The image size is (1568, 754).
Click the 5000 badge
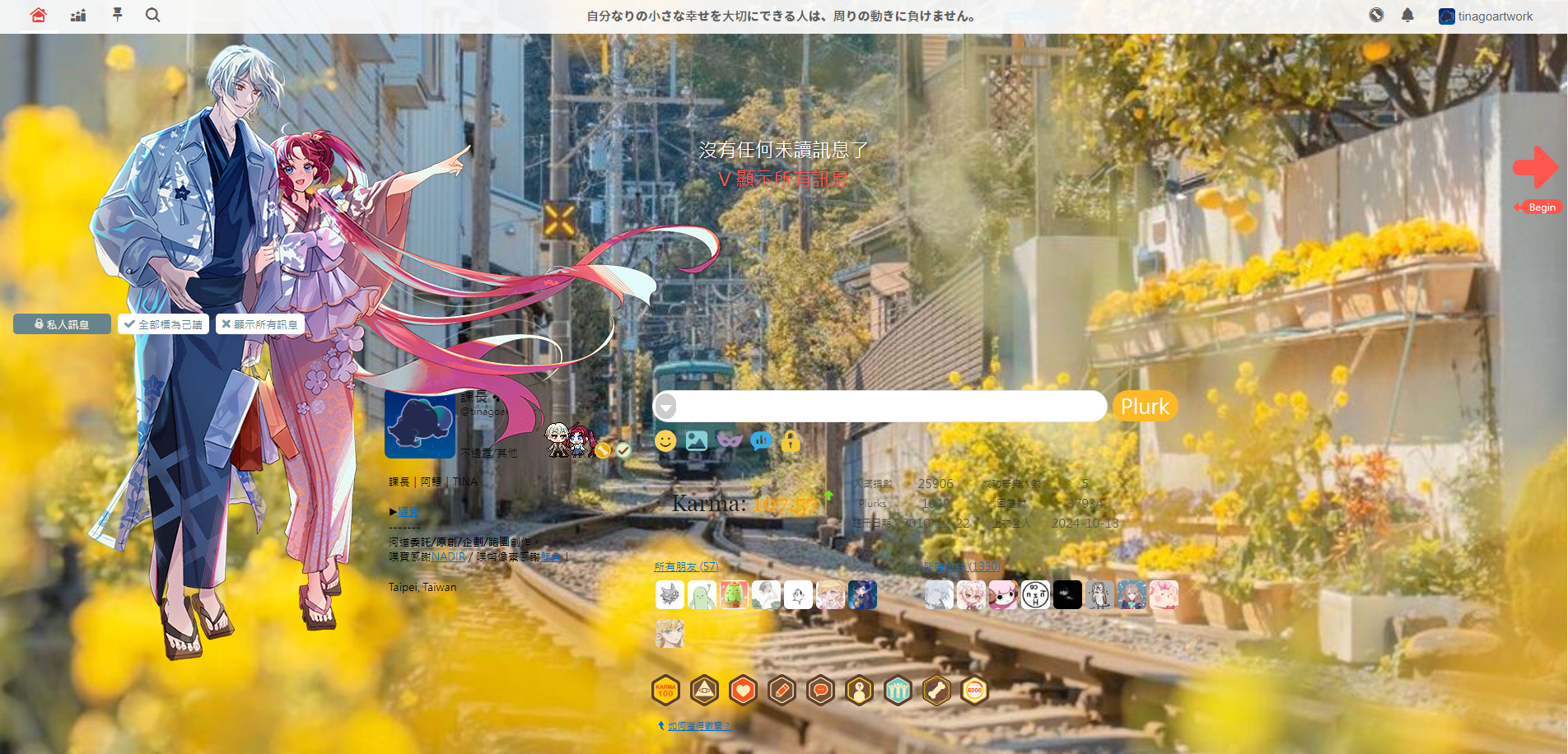click(975, 691)
